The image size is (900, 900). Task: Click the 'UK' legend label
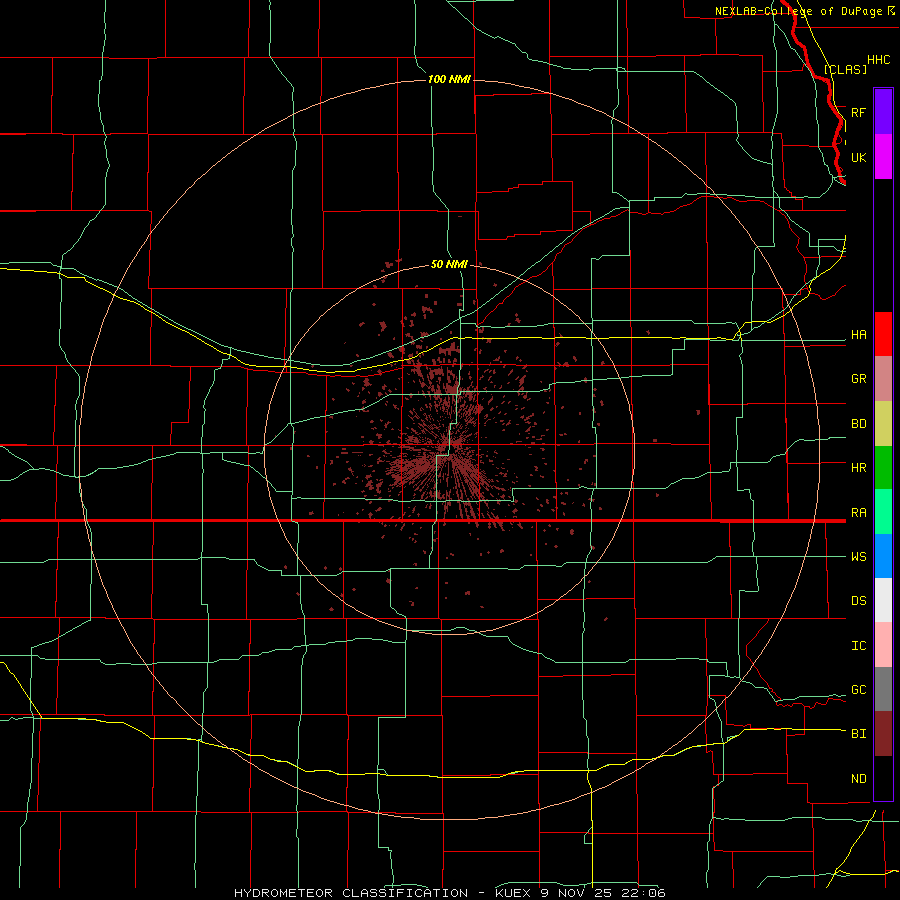858,157
